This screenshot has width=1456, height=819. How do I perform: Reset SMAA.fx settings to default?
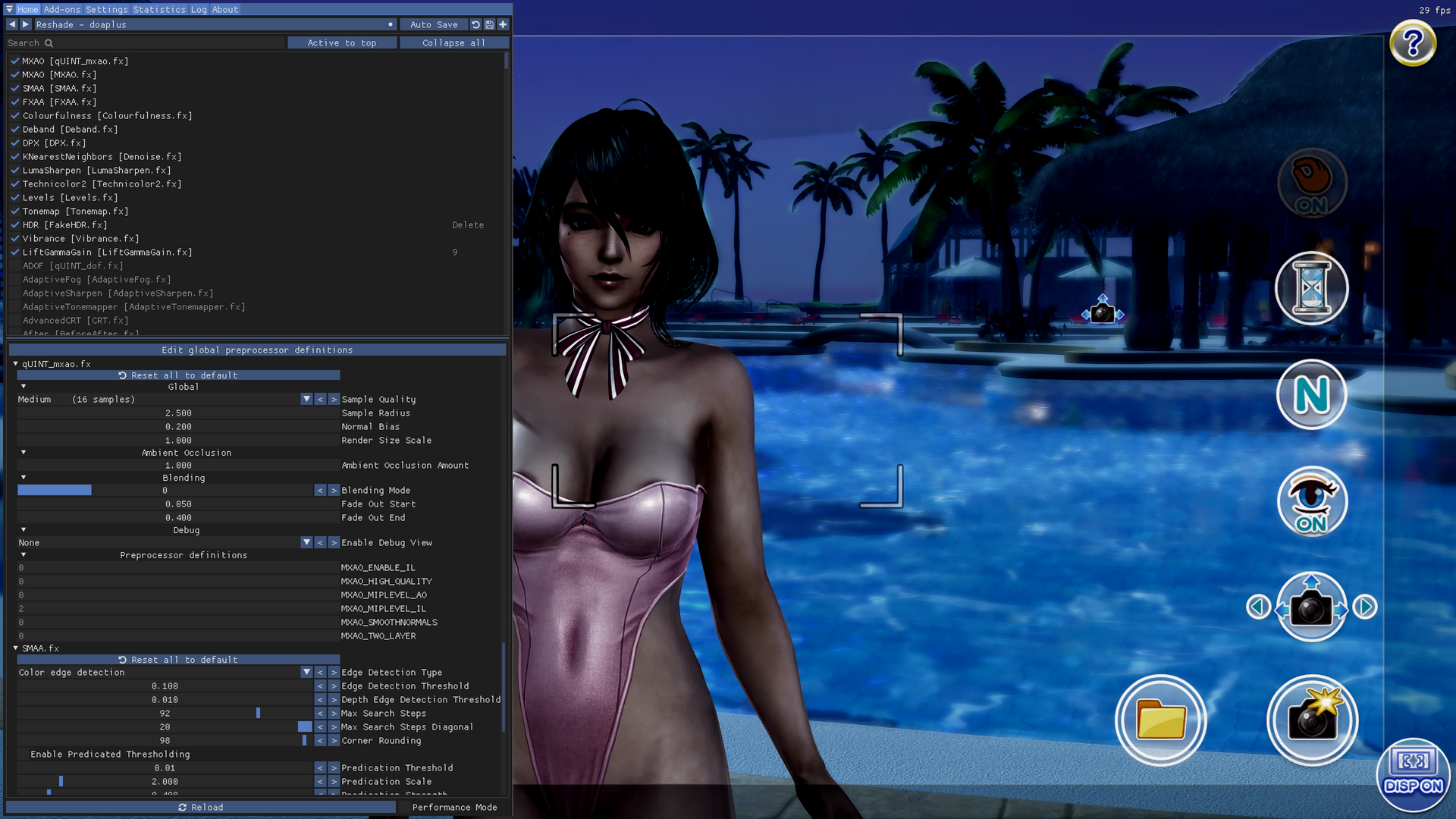[179, 660]
